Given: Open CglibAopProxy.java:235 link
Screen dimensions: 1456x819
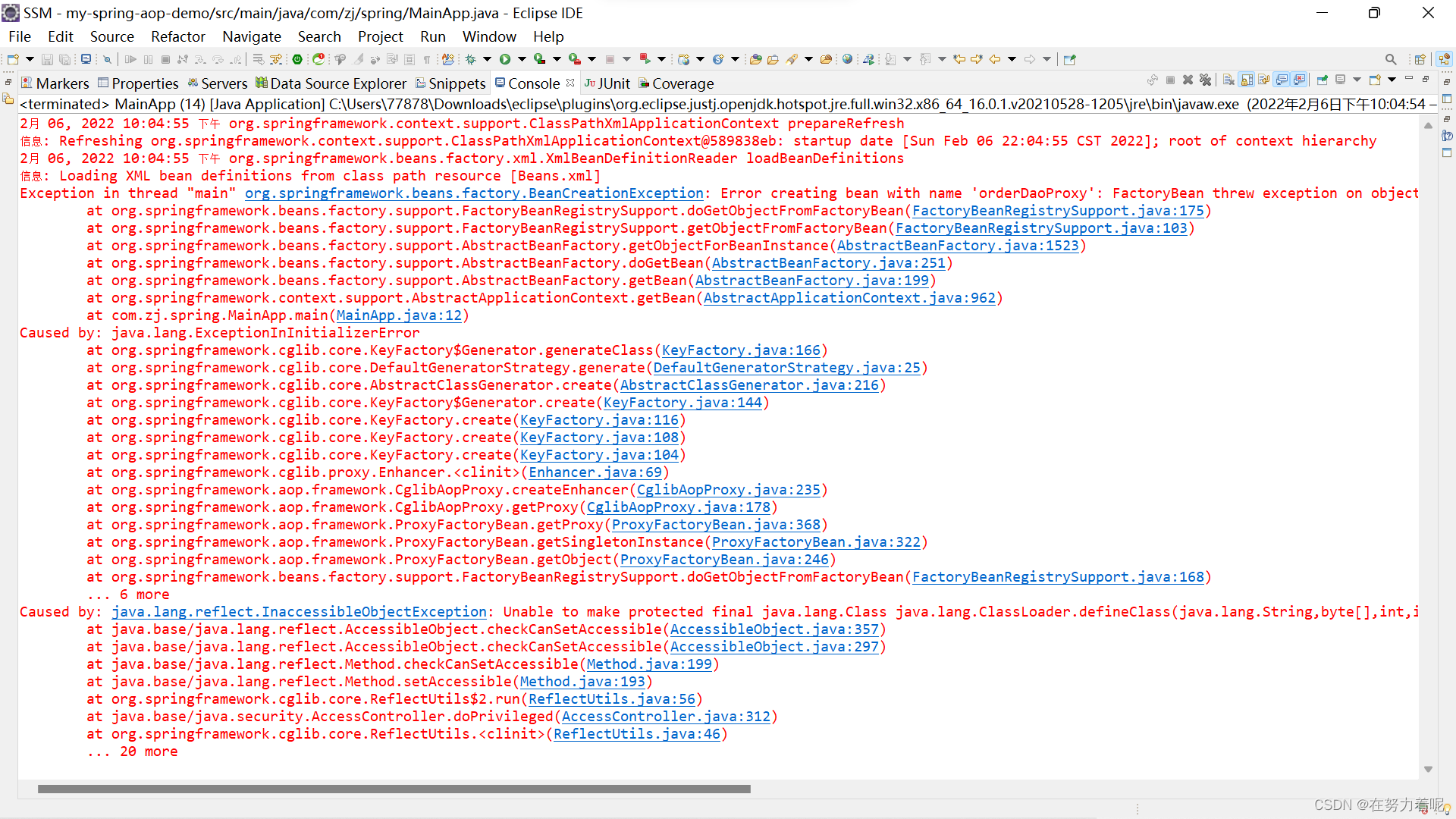Looking at the screenshot, I should click(729, 490).
